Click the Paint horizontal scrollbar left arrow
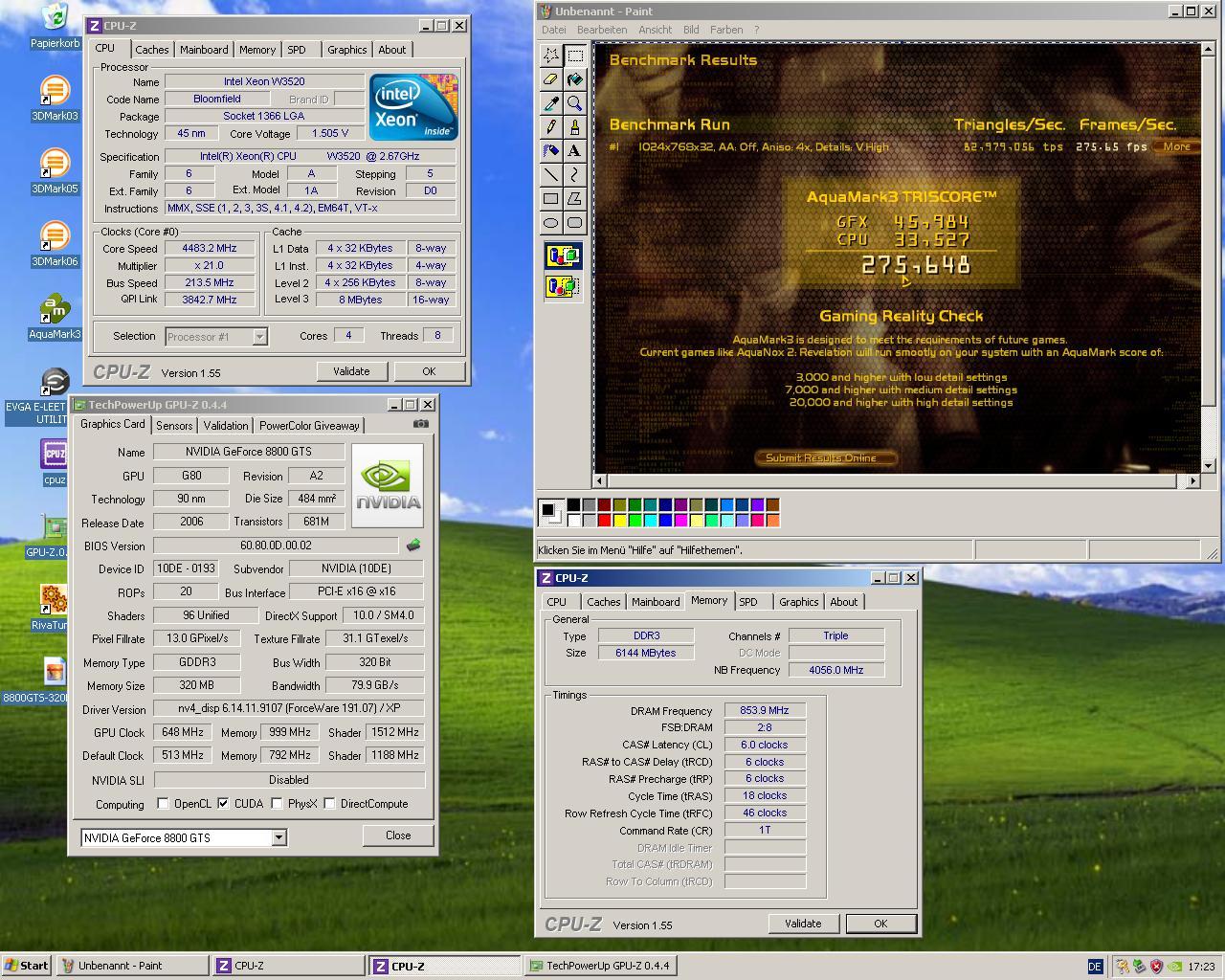This screenshot has width=1225, height=980. tap(601, 480)
